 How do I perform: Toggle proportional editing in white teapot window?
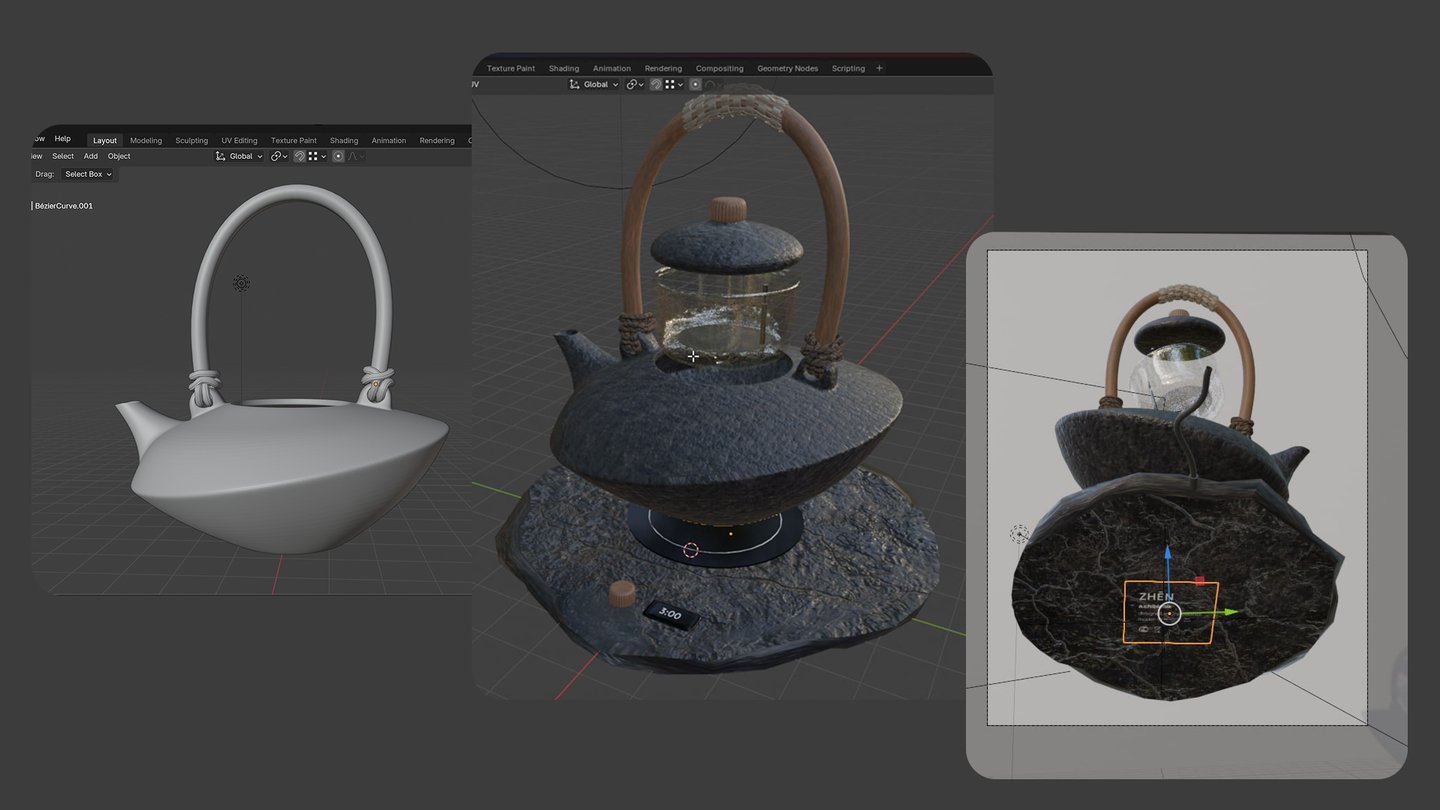(338, 156)
